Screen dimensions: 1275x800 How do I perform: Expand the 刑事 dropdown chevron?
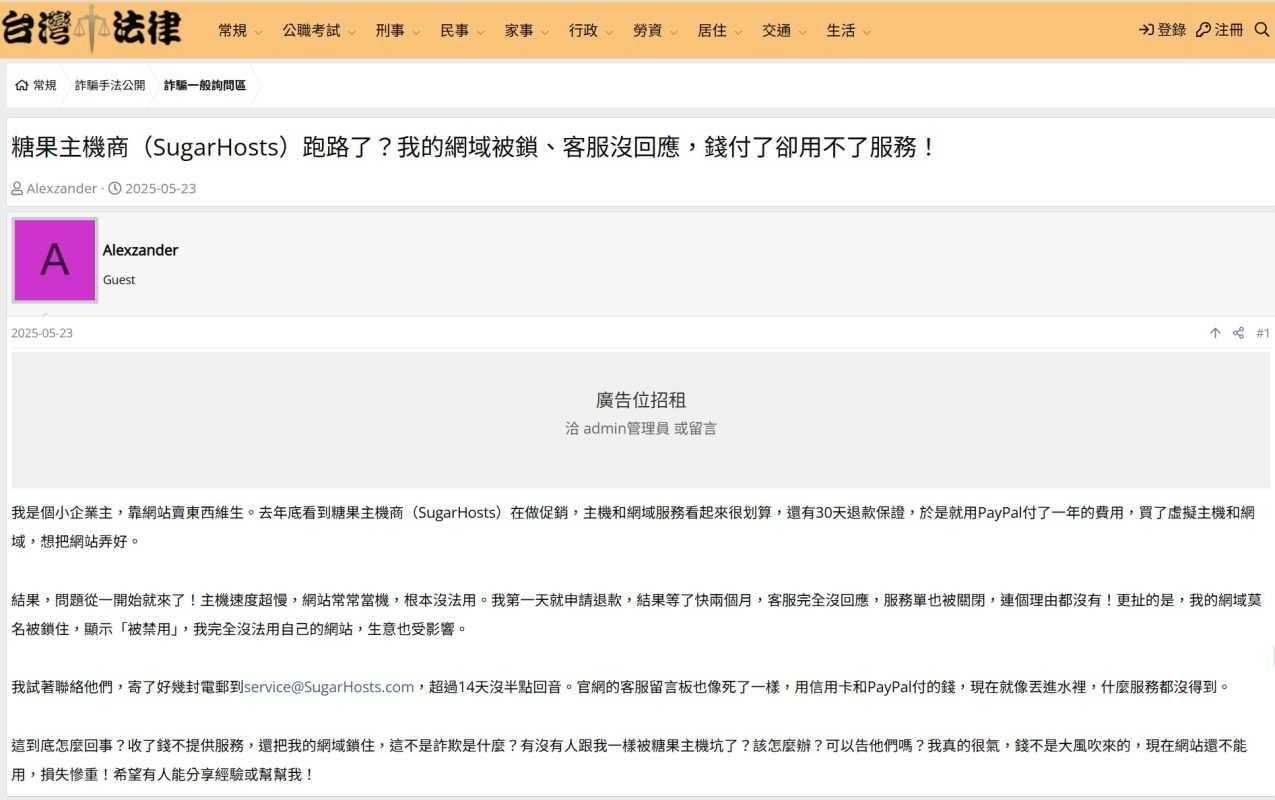point(416,32)
